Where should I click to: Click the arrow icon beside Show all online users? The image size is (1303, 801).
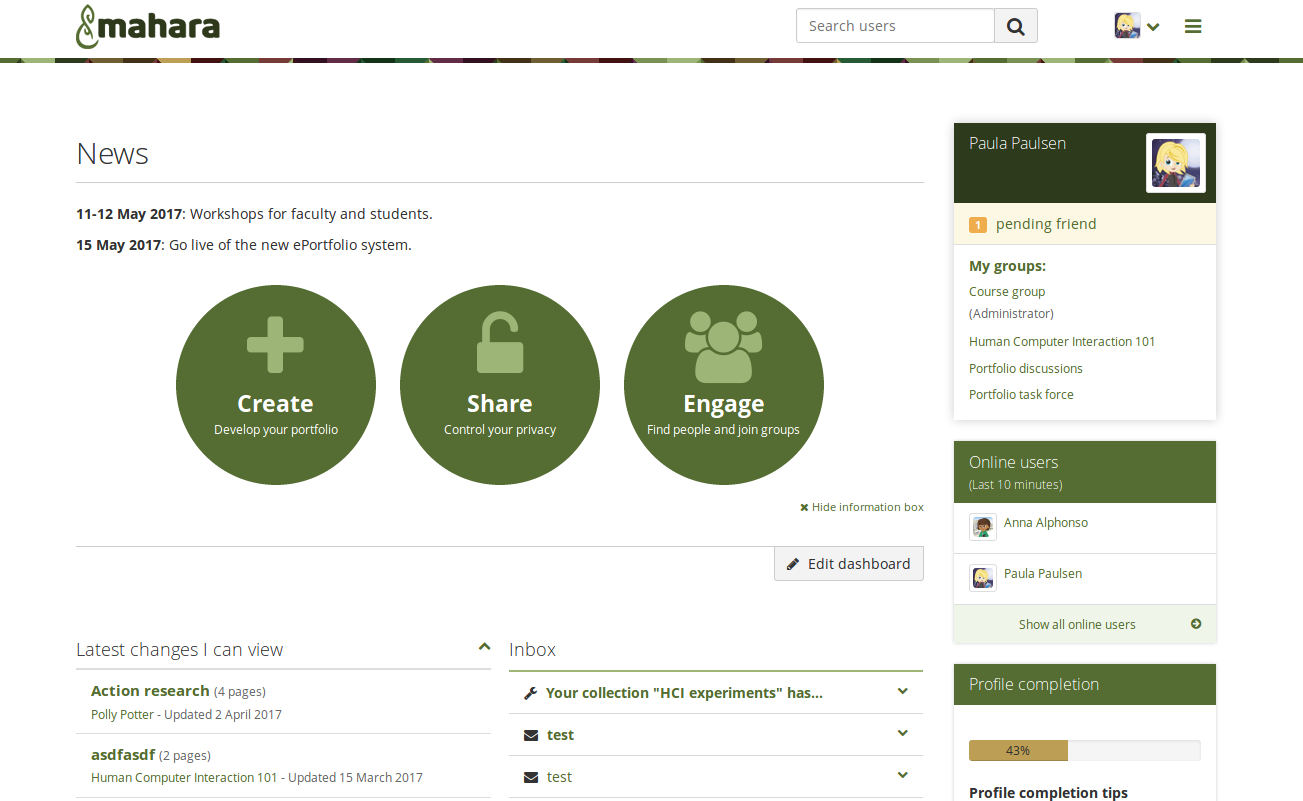pyautogui.click(x=1196, y=624)
